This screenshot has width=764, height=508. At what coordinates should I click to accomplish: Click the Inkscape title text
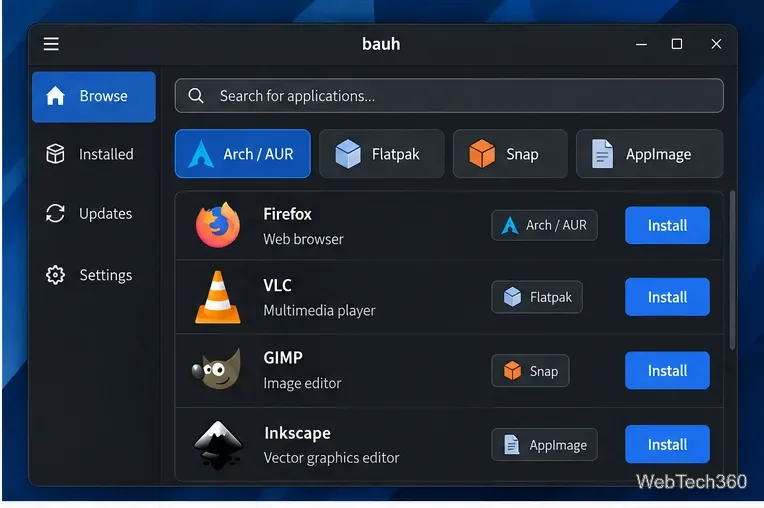[x=297, y=433]
